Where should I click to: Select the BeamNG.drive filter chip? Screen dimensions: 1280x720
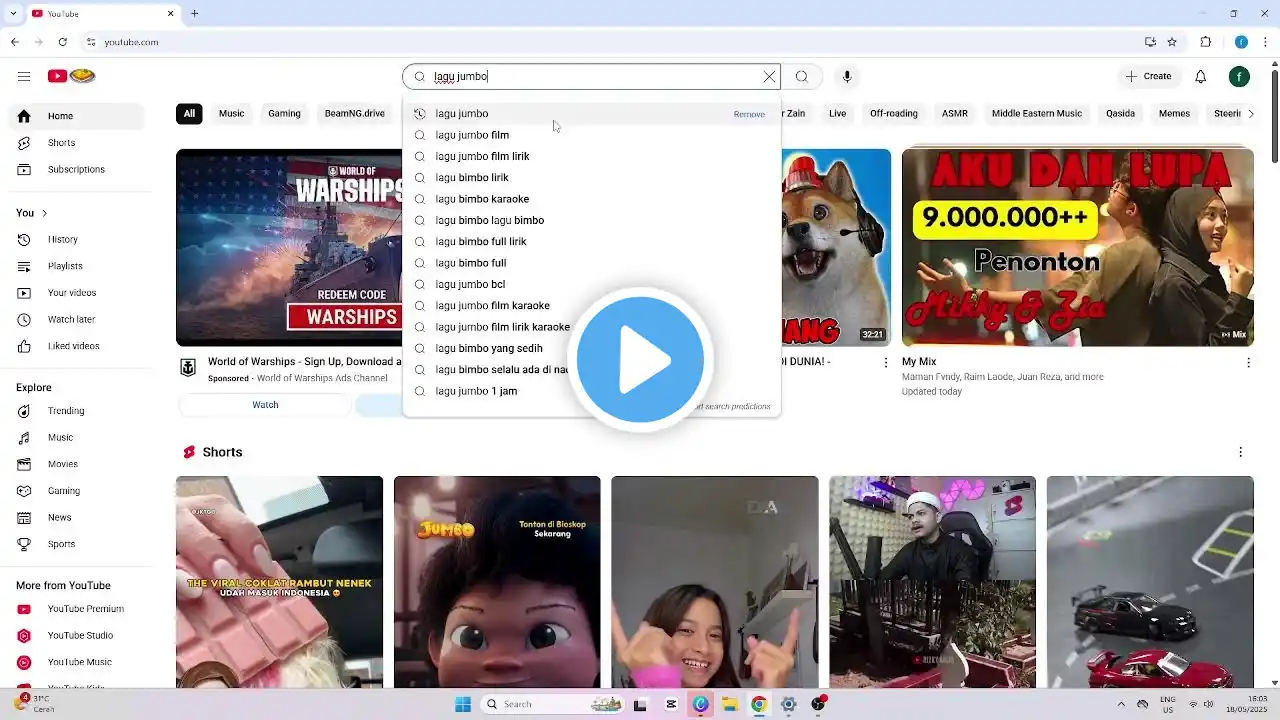(355, 114)
